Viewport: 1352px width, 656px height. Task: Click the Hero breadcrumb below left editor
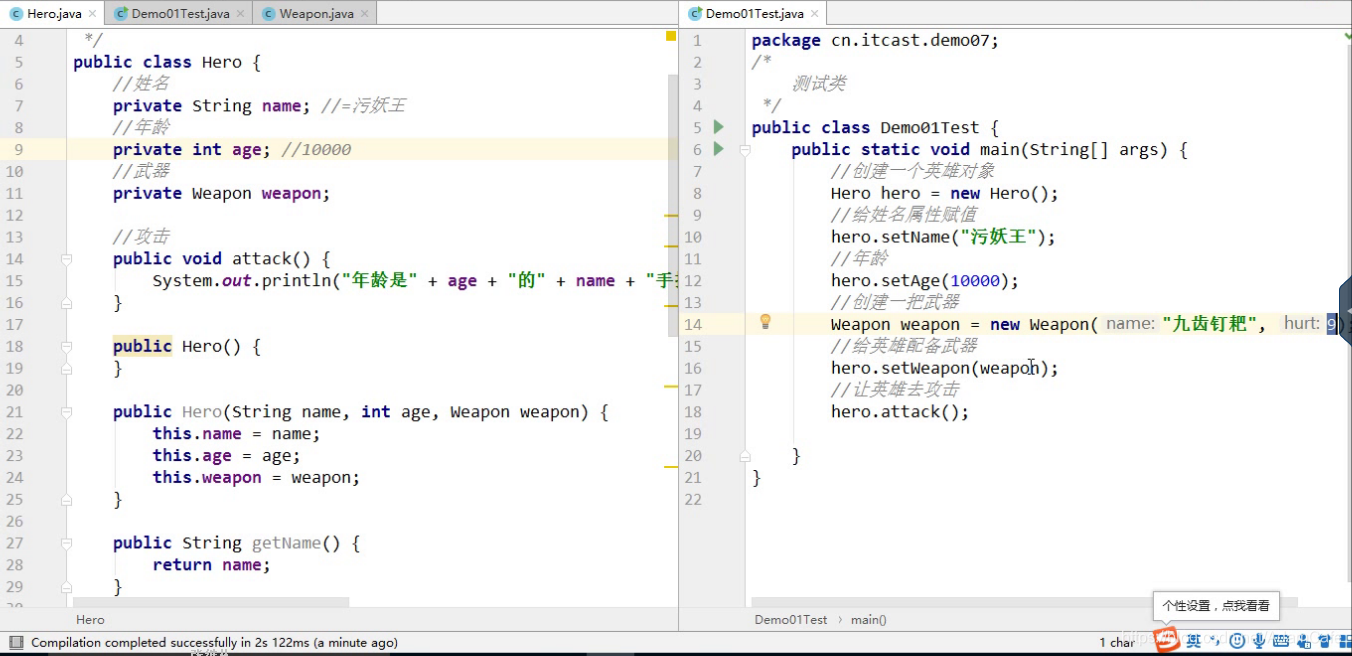click(x=90, y=620)
